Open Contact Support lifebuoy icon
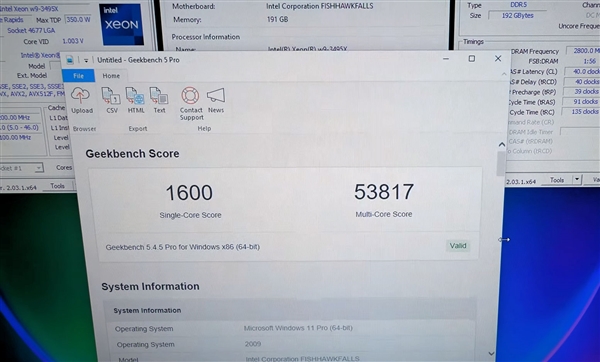This screenshot has width=600, height=362. tap(190, 96)
